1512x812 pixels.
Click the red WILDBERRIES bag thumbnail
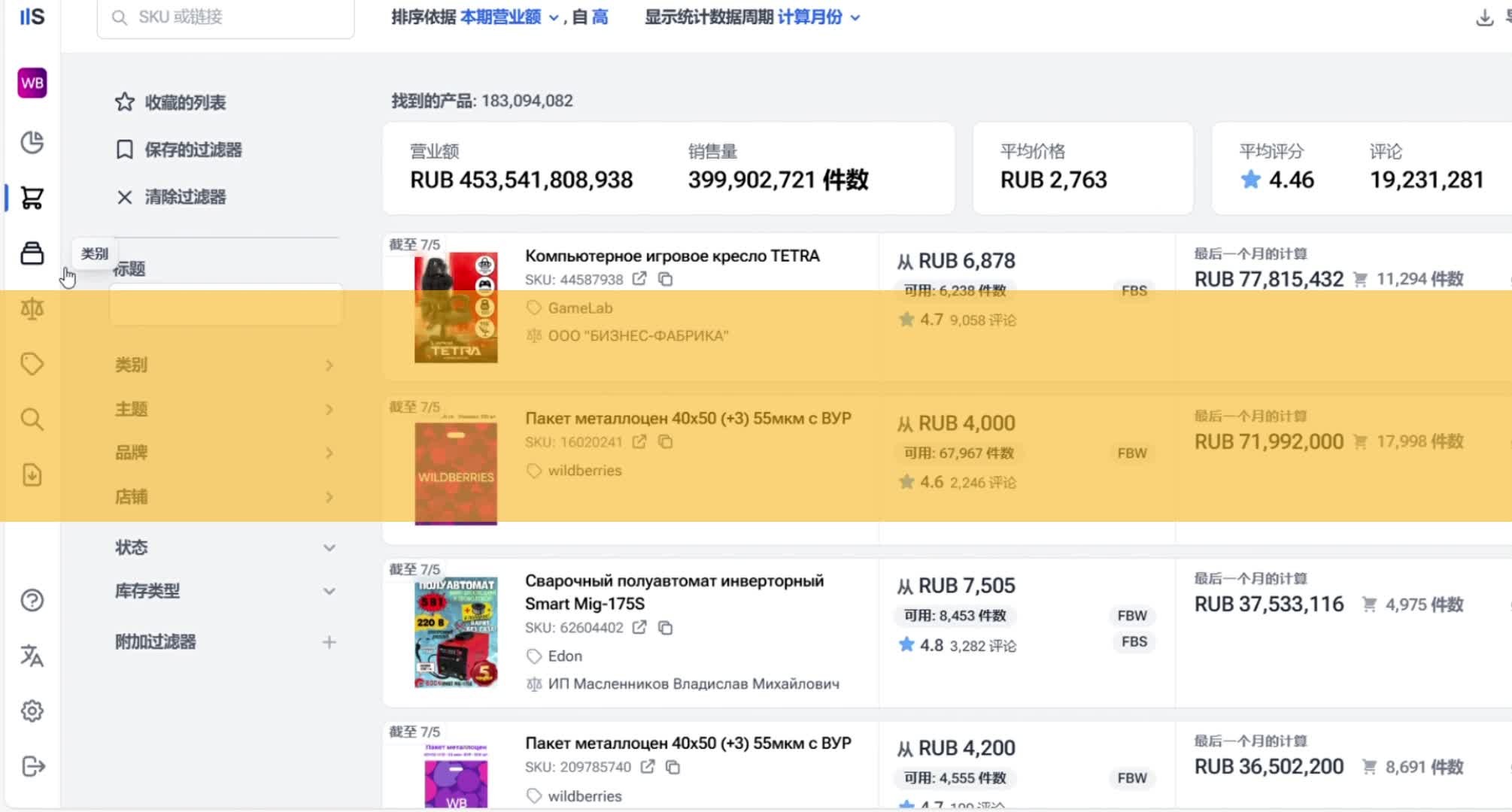click(x=456, y=473)
